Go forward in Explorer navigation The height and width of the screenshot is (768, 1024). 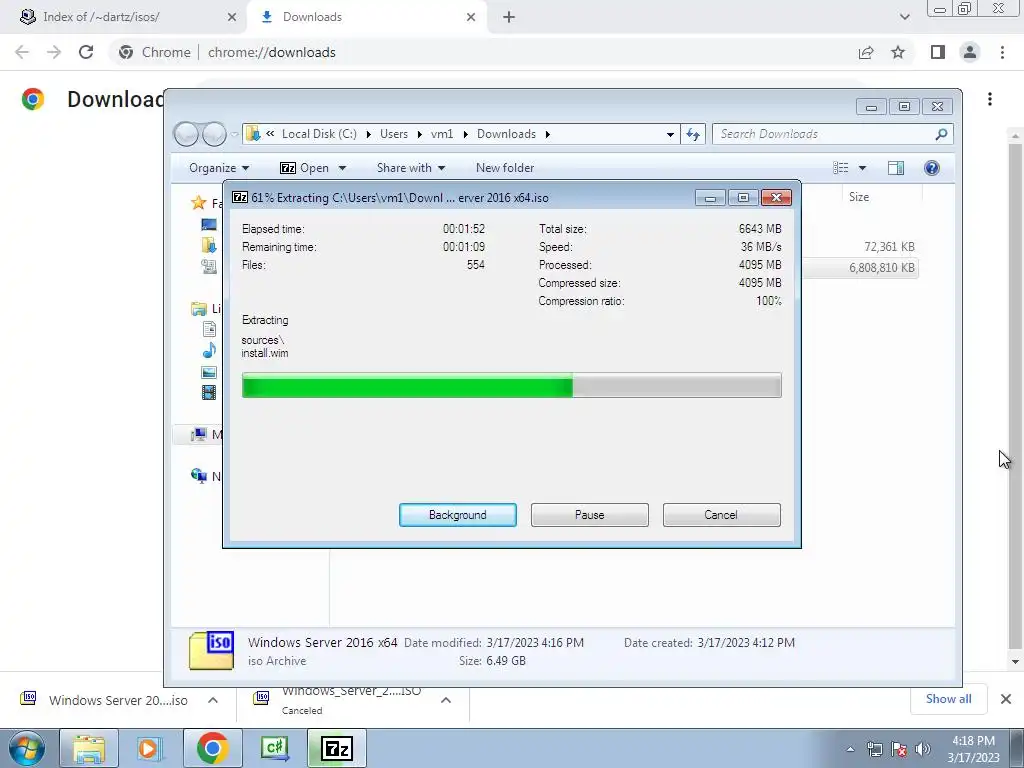214,134
